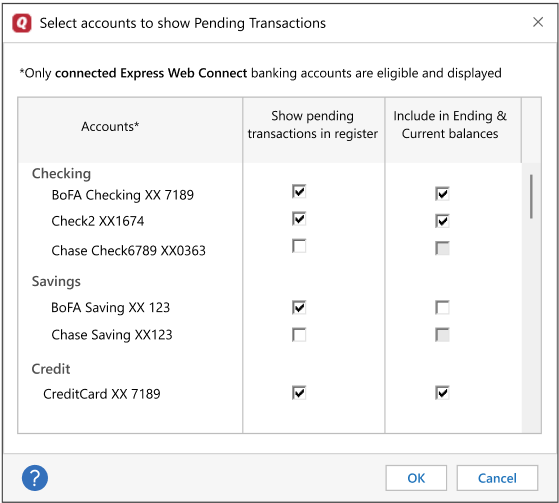Uncheck show pending for Check2 XX1674
The width and height of the screenshot is (559, 503).
coord(299,219)
